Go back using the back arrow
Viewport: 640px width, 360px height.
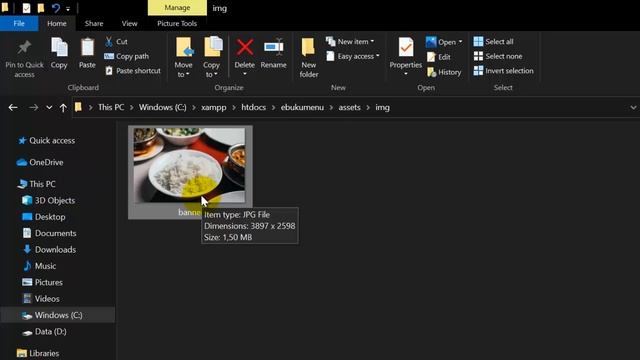pos(13,107)
